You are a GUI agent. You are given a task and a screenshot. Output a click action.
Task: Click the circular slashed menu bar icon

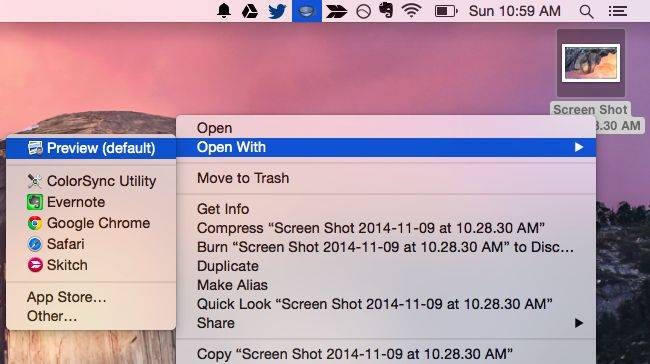click(x=364, y=12)
